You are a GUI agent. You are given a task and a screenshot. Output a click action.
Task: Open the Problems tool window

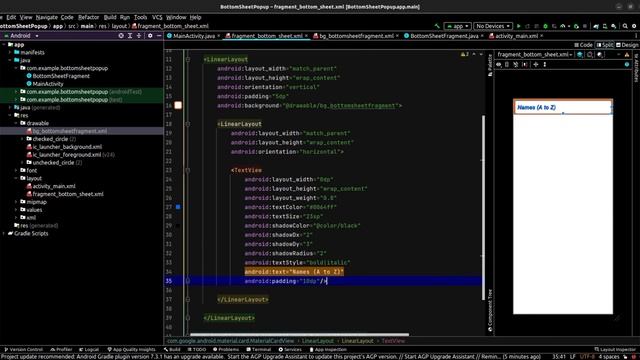point(226,349)
